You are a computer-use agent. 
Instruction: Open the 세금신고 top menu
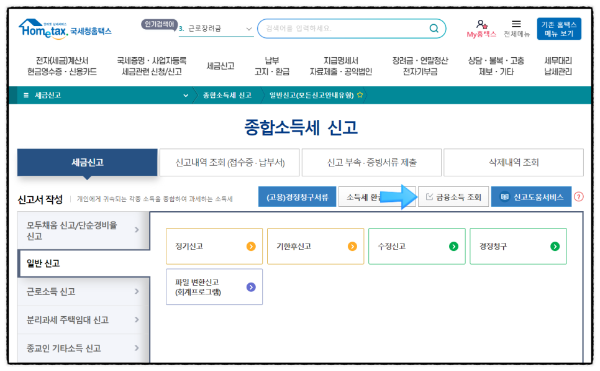(220, 66)
